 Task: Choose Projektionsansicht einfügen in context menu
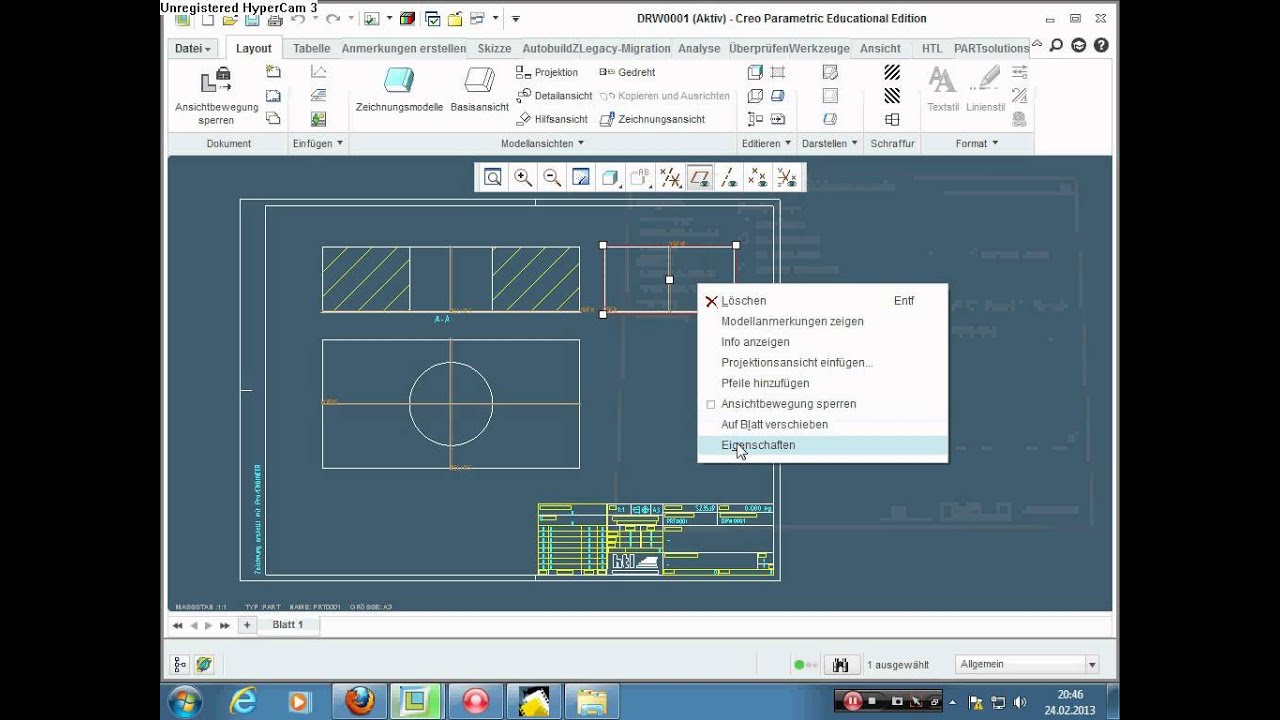(822, 363)
